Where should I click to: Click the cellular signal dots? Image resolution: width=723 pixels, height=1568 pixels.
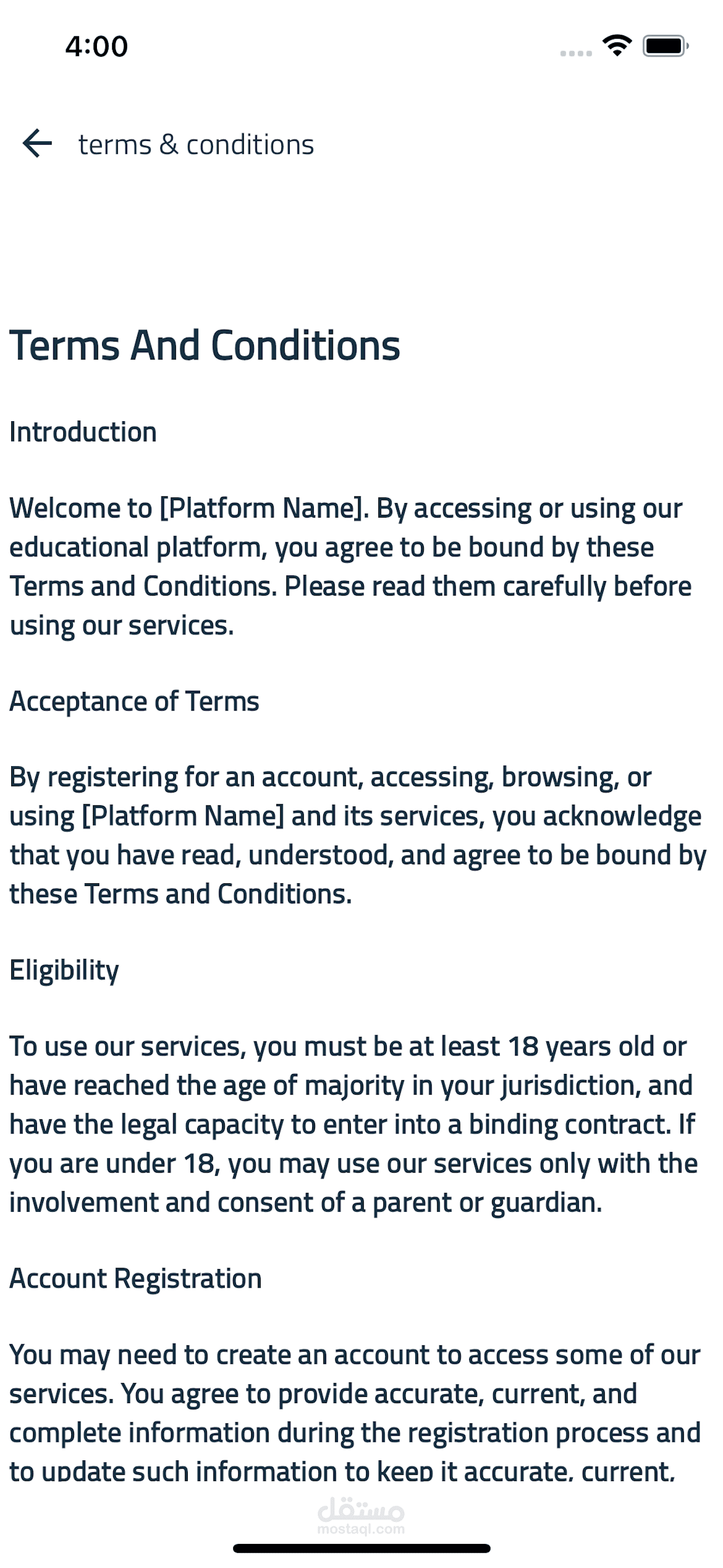(576, 54)
